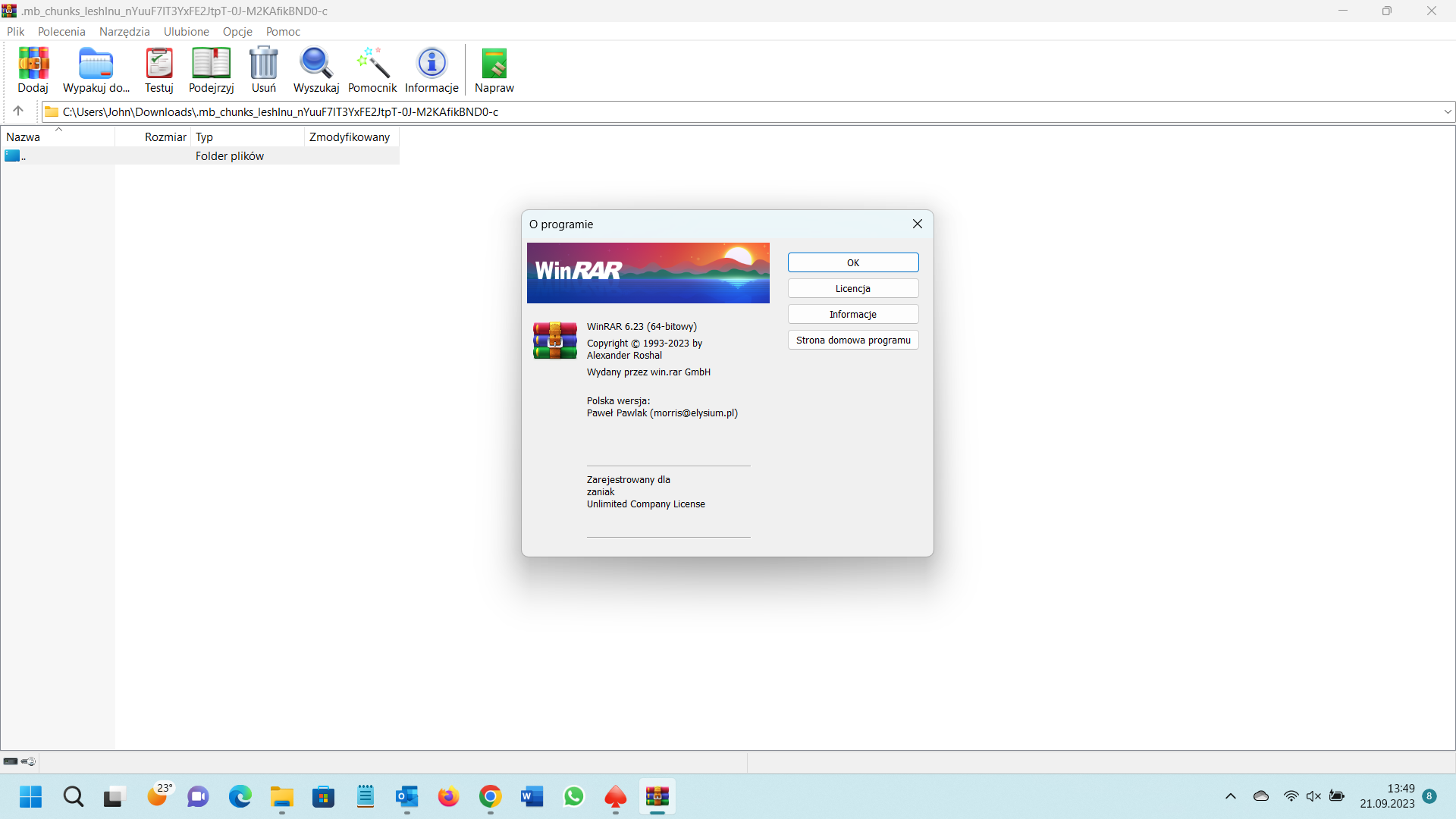Click the Licencja button
Screen dimensions: 1456x819
click(x=853, y=288)
